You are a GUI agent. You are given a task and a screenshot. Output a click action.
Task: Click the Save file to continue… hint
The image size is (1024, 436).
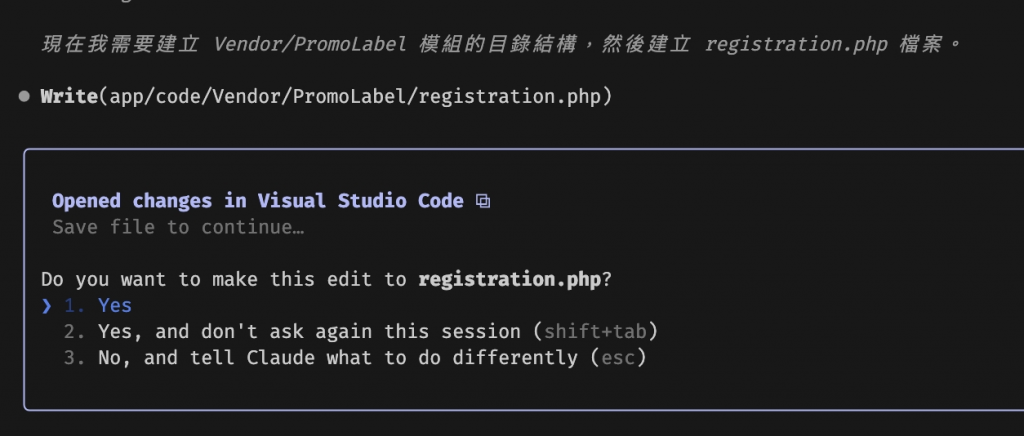coord(178,227)
